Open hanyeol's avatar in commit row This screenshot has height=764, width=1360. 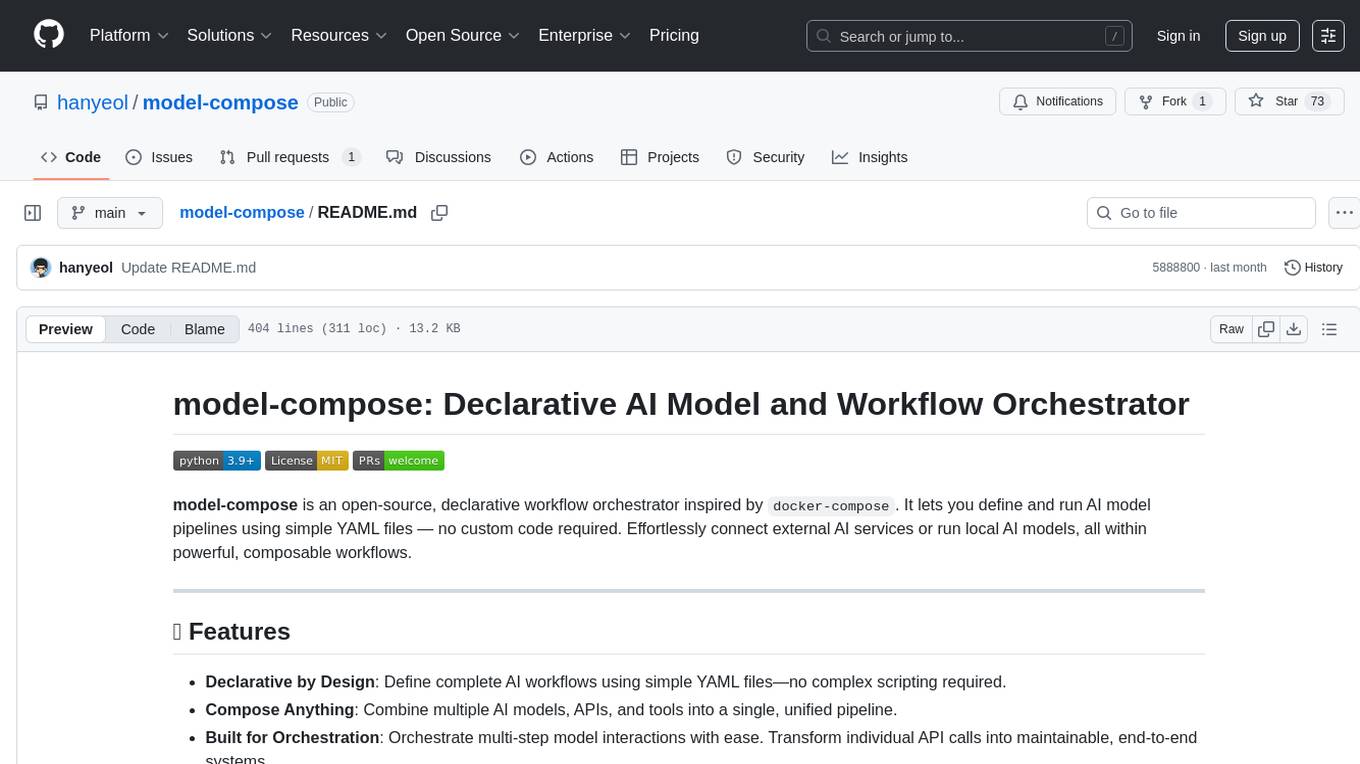41,267
